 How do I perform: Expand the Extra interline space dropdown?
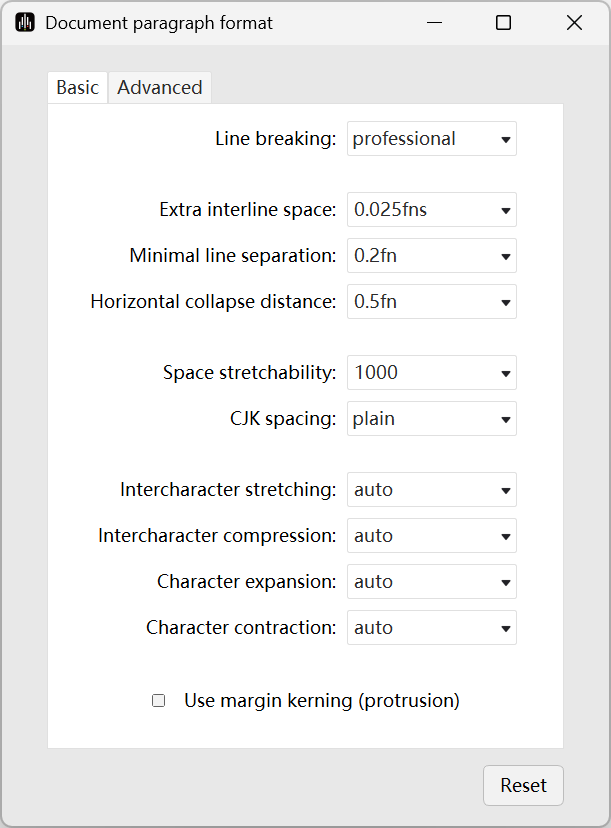pos(506,211)
